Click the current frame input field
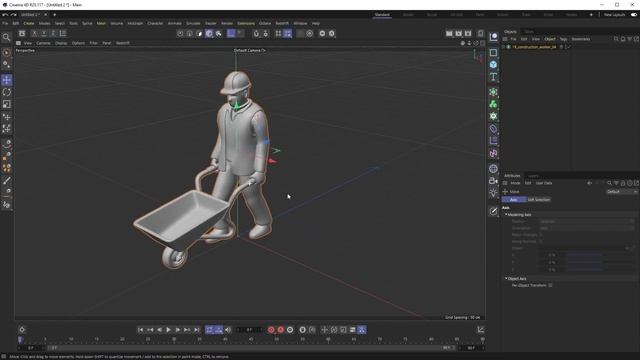Screen dimensions: 640x360 249,330
